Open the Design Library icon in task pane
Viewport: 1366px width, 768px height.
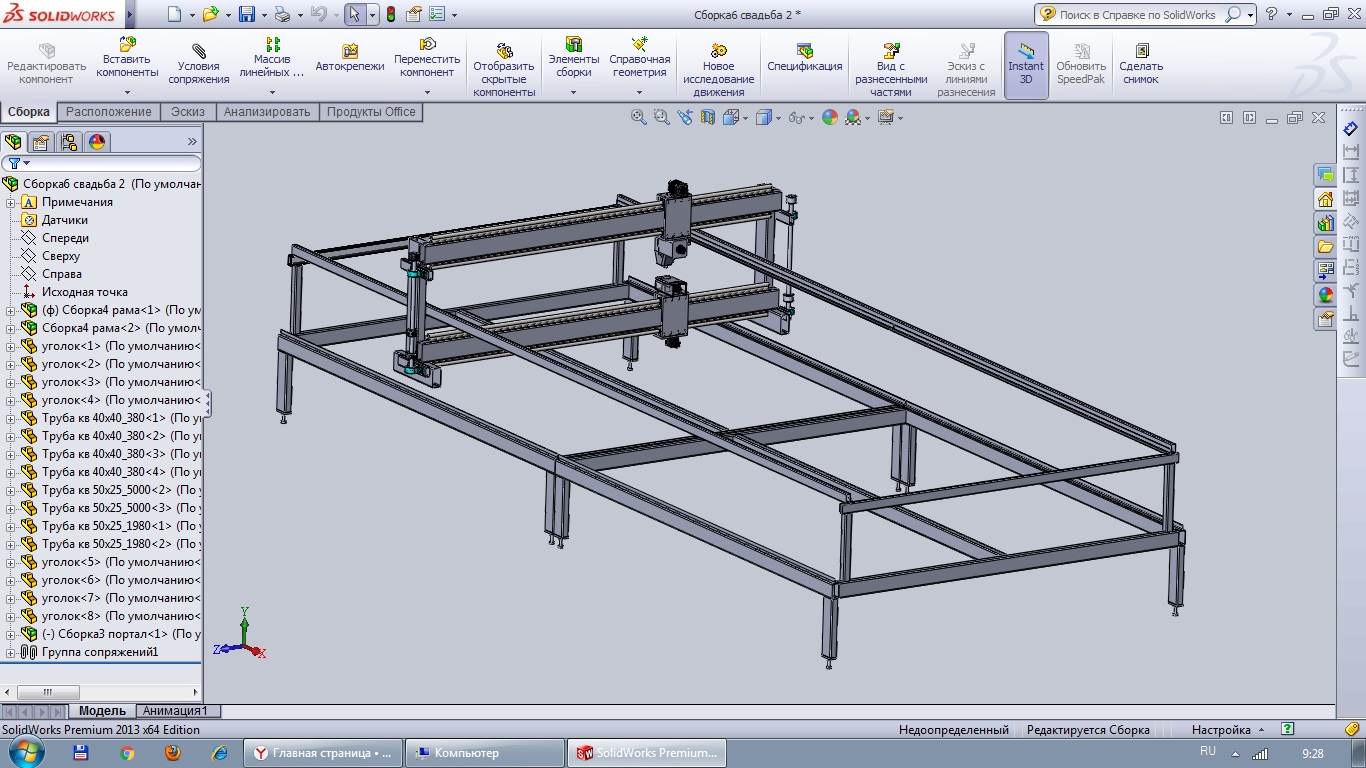1325,223
